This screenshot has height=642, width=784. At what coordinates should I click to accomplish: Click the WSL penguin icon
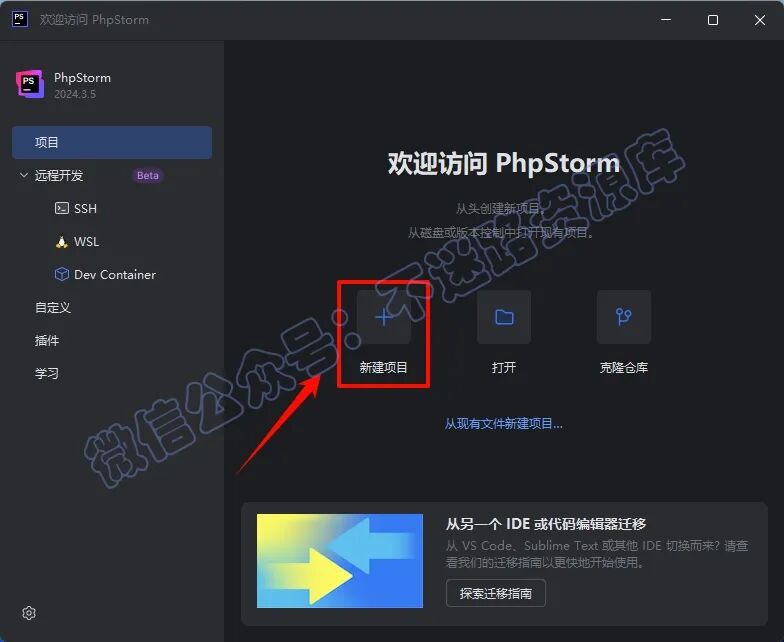(62, 242)
